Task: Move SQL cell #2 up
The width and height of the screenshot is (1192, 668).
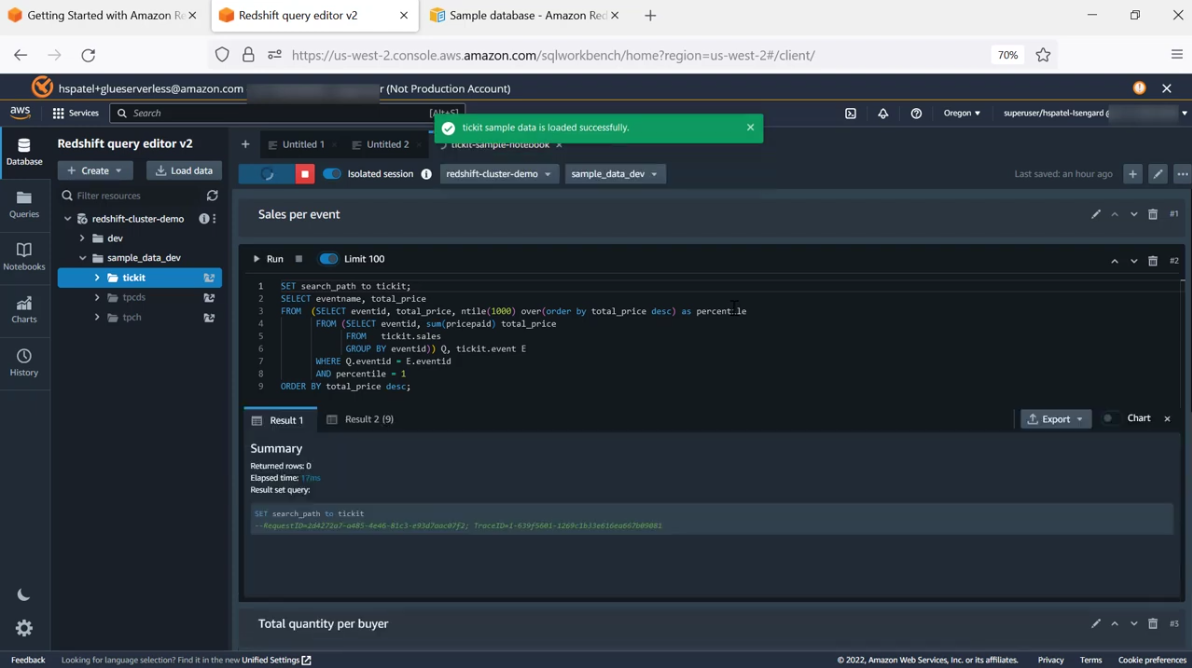Action: pyautogui.click(x=1114, y=261)
